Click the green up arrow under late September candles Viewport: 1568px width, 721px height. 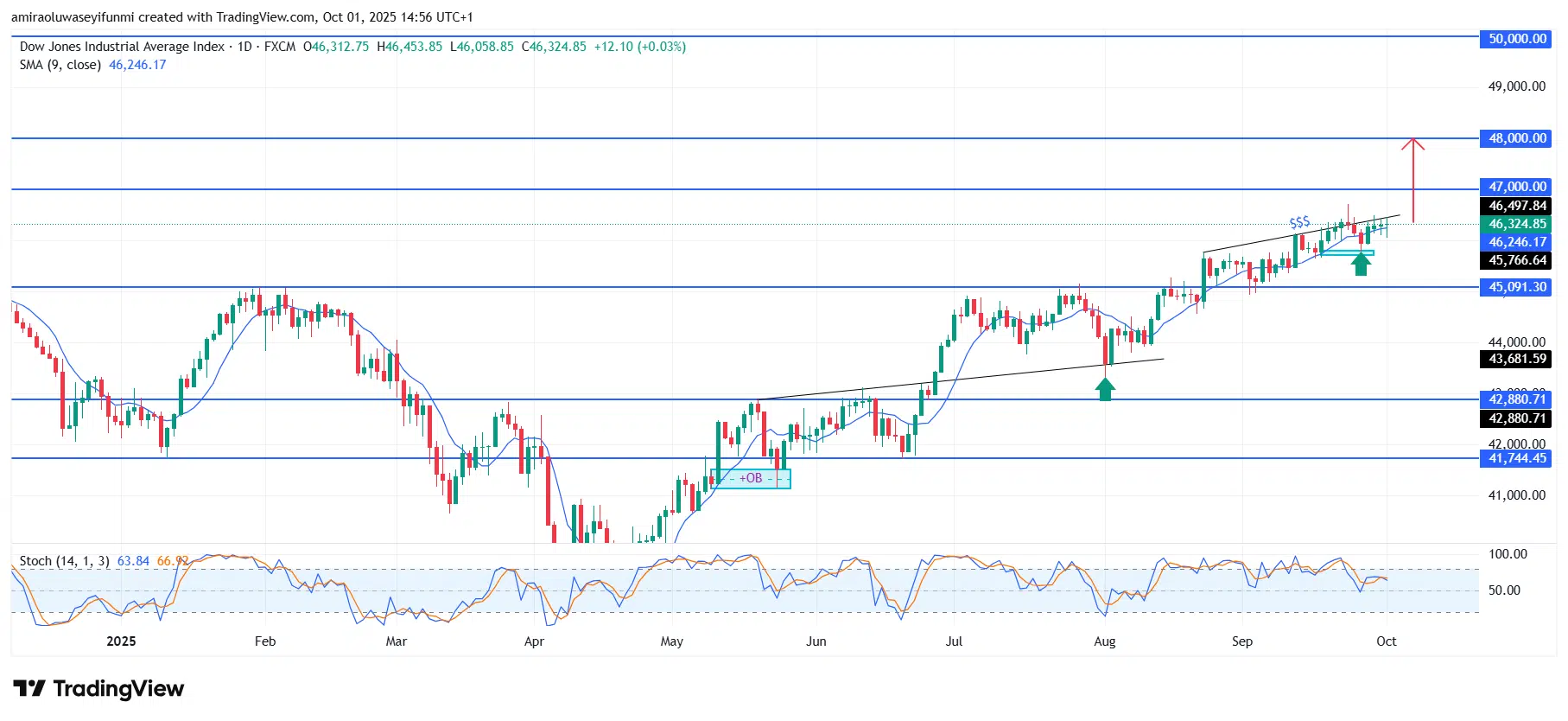(x=1362, y=265)
